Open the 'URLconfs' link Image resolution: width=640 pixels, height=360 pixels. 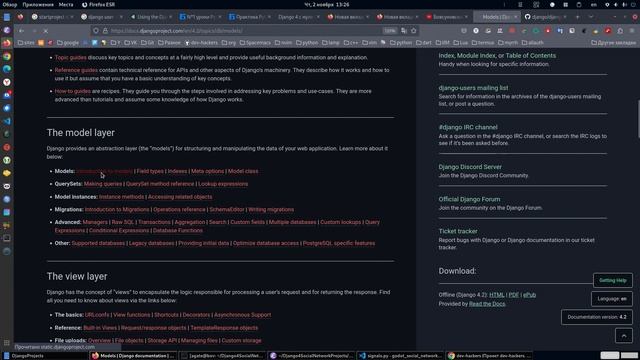click(97, 315)
